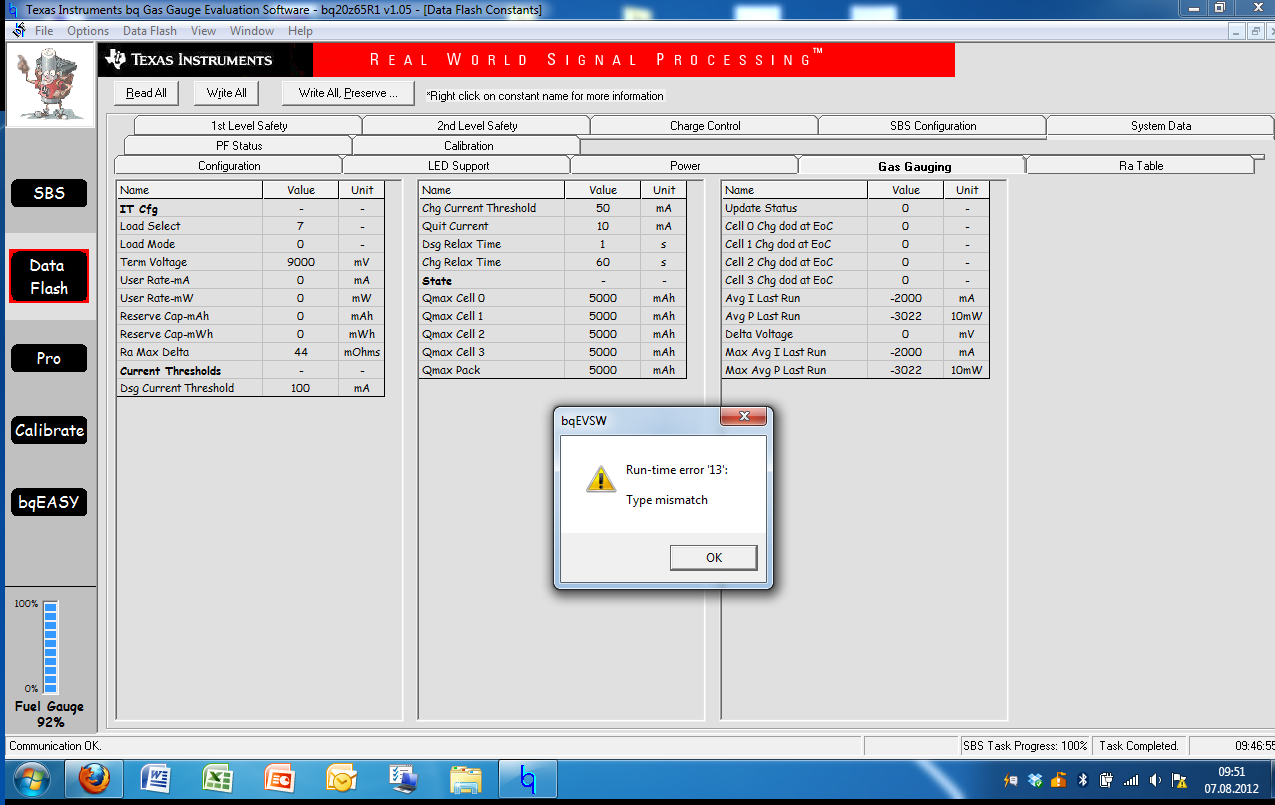Click the Chg Current Threshold value 50
1275x805 pixels.
[603, 208]
